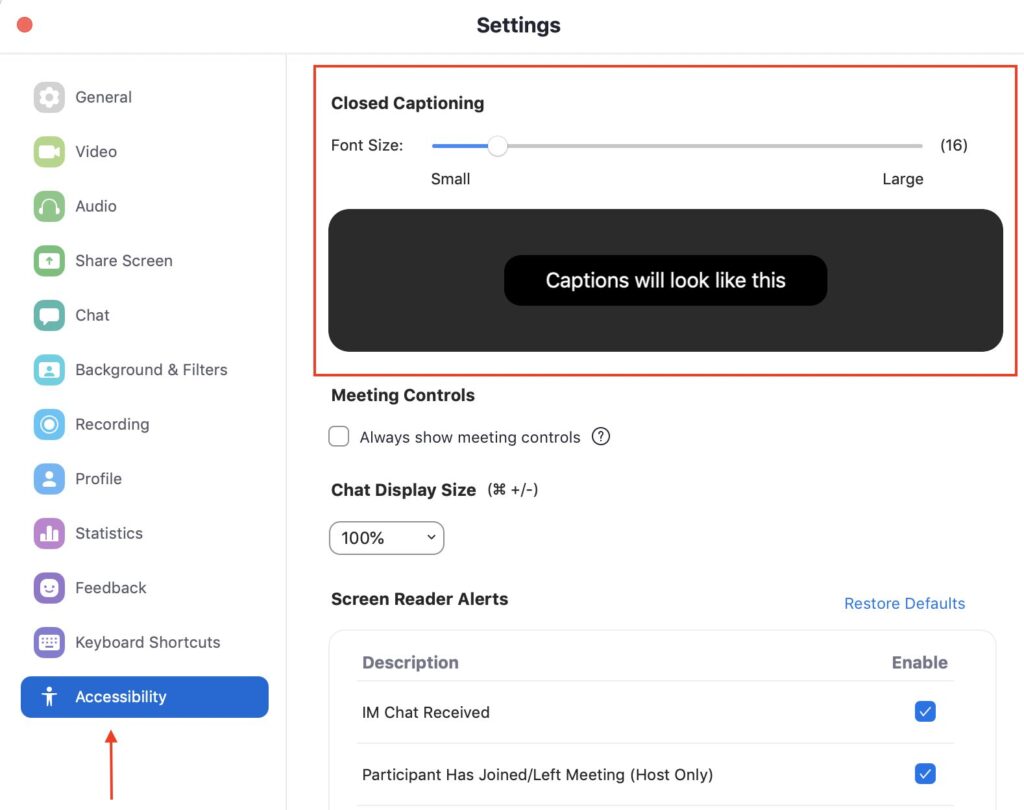Open the Chat bubble icon
The width and height of the screenshot is (1024, 810).
[x=49, y=315]
